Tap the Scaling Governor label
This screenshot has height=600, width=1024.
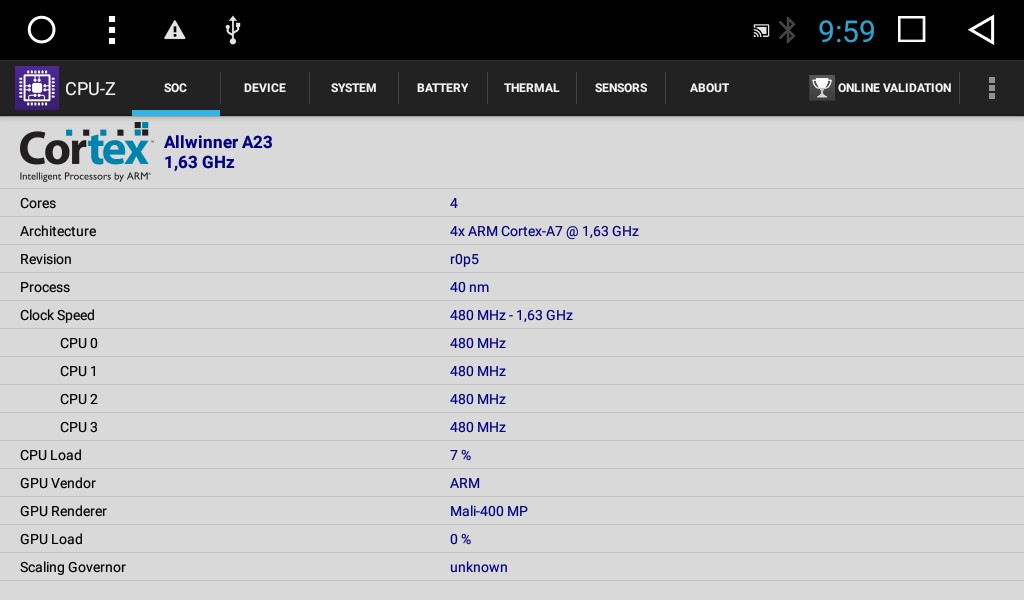[73, 567]
